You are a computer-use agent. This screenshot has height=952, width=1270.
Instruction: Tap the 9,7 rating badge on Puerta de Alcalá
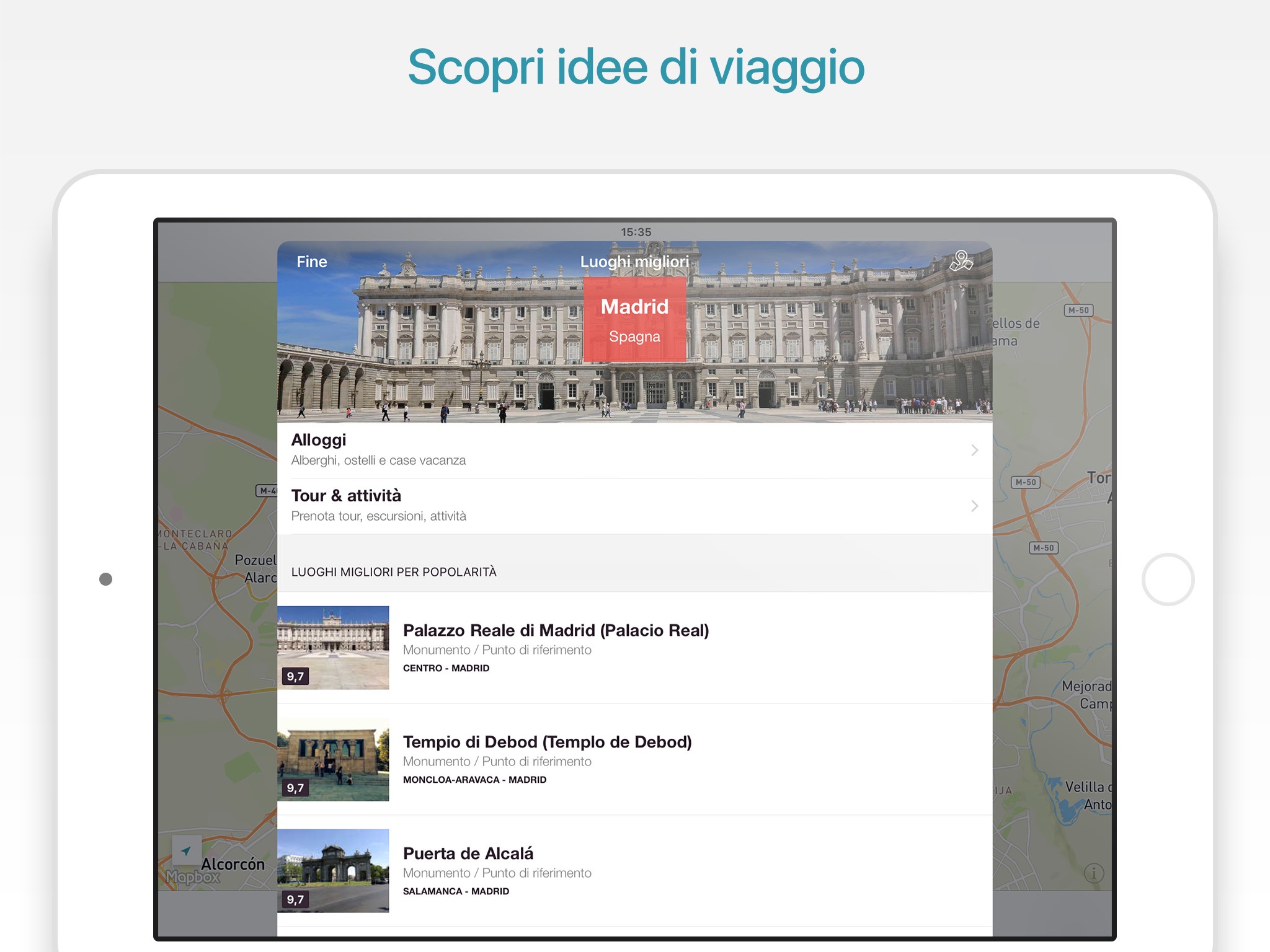[x=295, y=899]
